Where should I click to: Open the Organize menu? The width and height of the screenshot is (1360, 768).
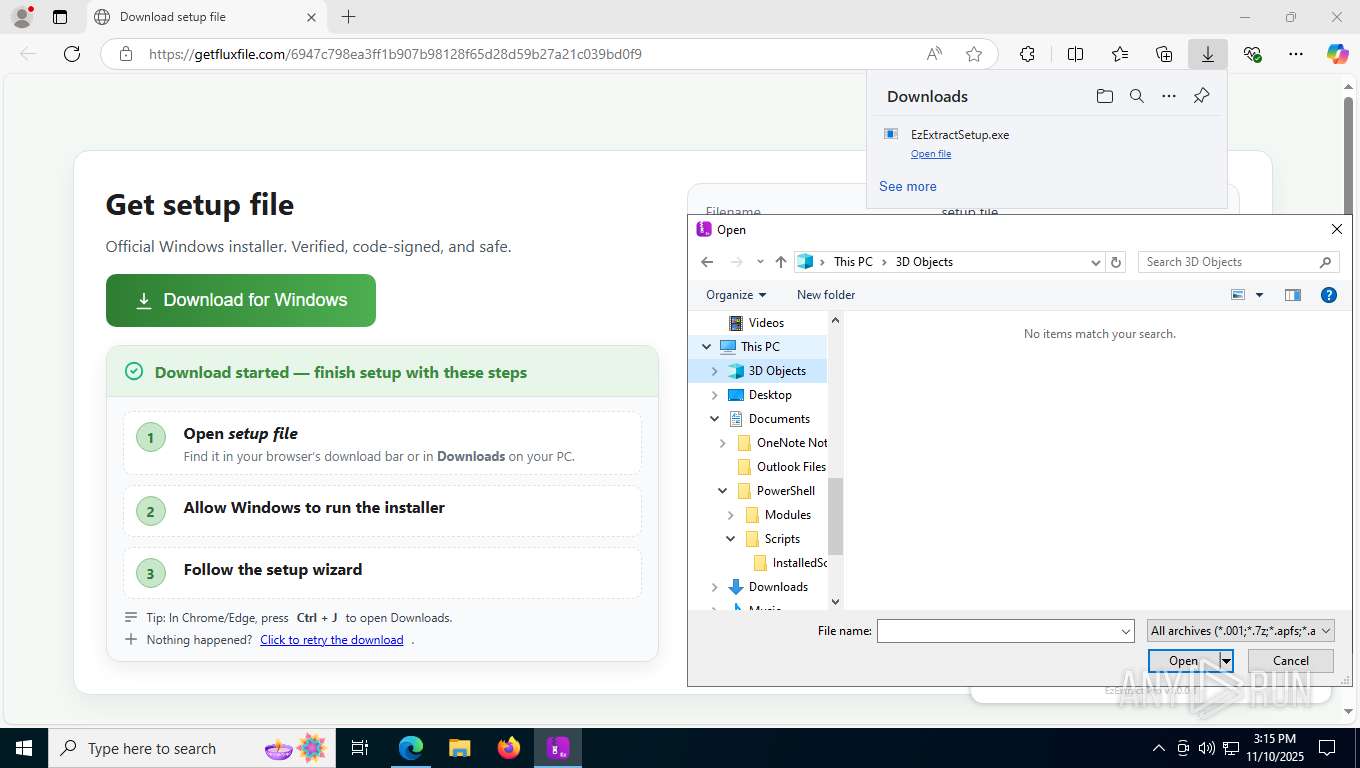pyautogui.click(x=736, y=295)
